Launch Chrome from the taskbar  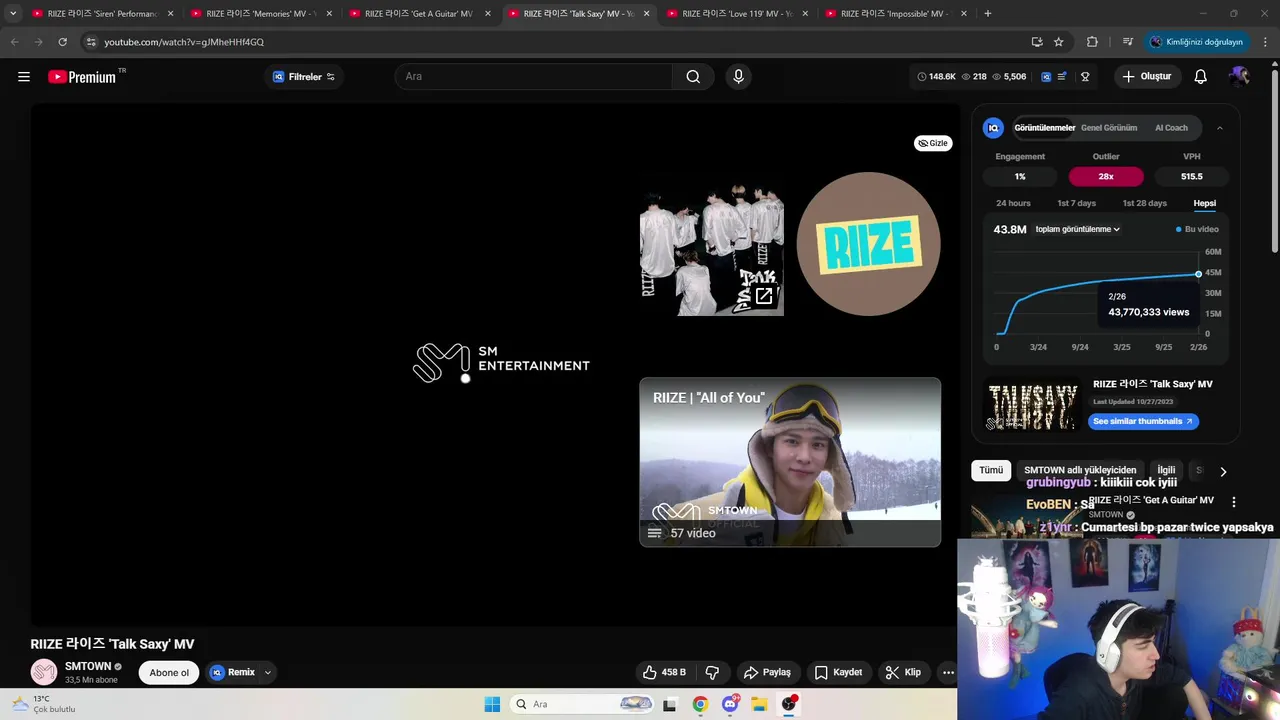[x=700, y=704]
